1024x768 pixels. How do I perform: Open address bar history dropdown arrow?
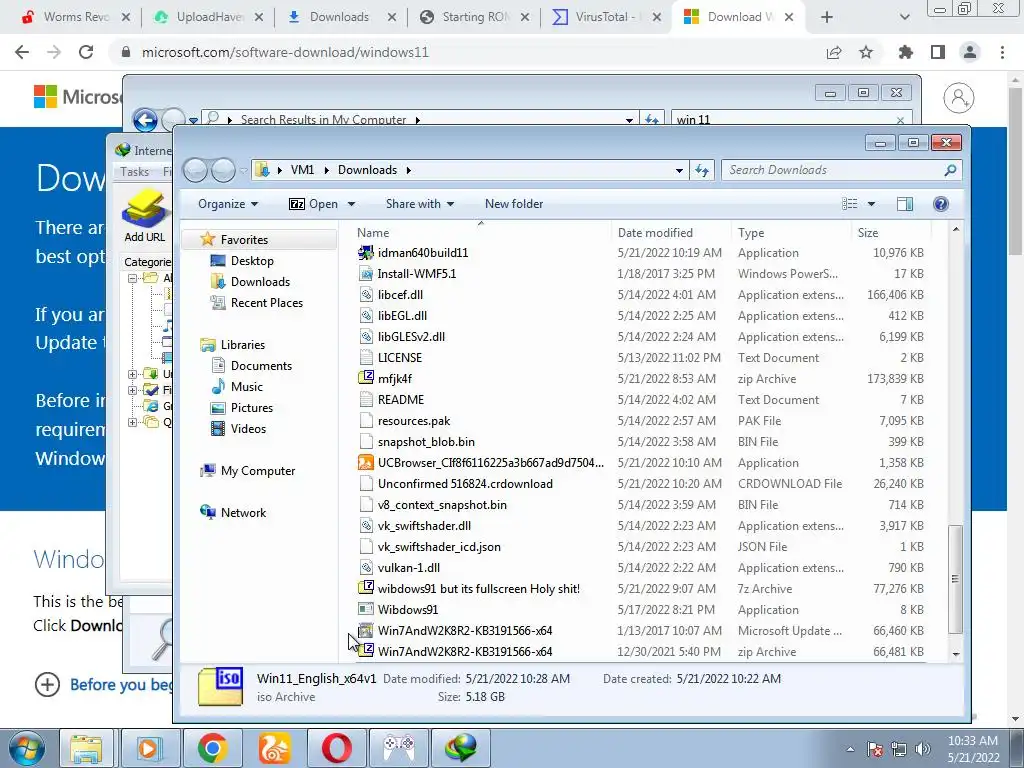tap(679, 170)
